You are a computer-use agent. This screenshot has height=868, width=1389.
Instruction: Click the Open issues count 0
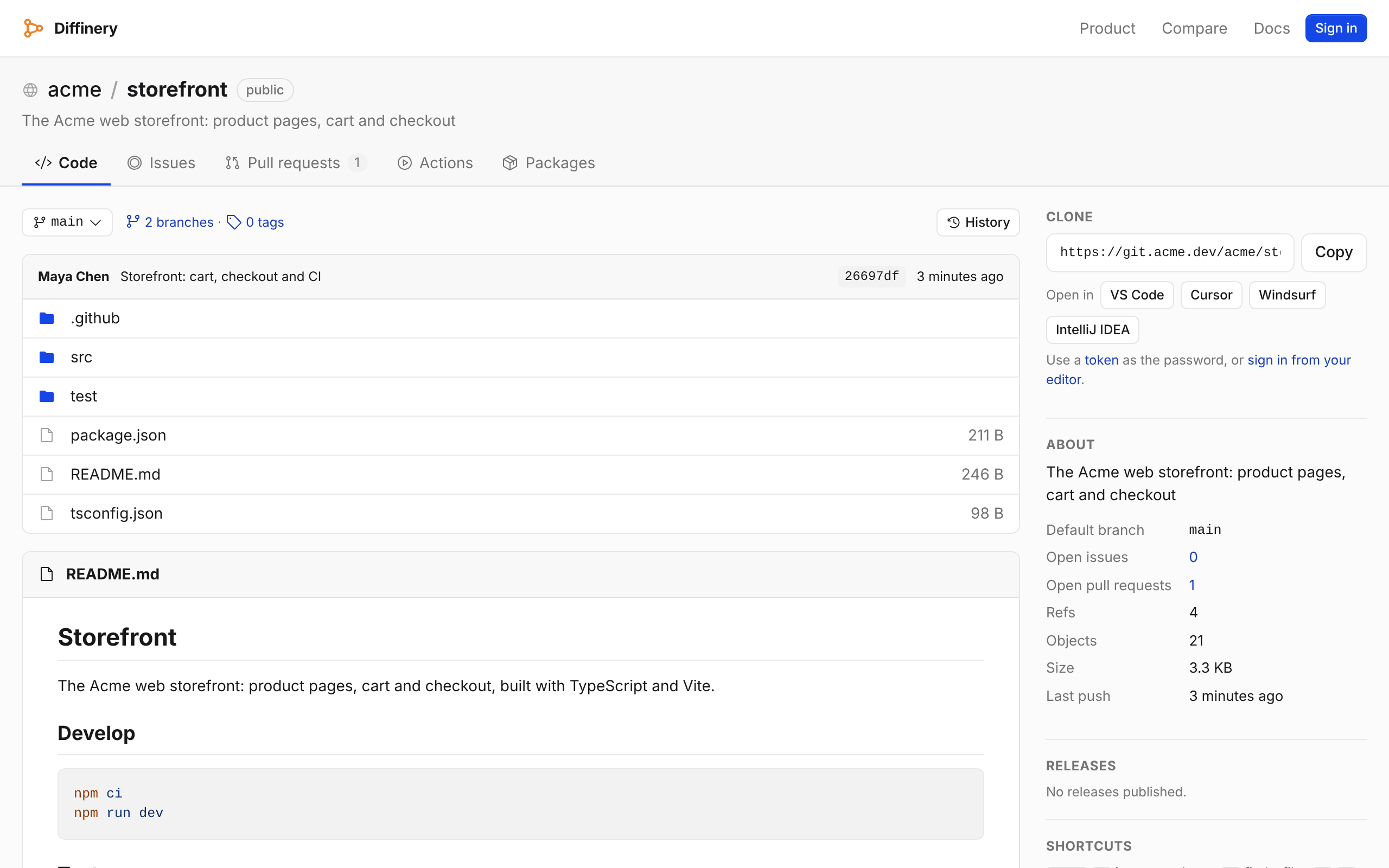[1193, 558]
